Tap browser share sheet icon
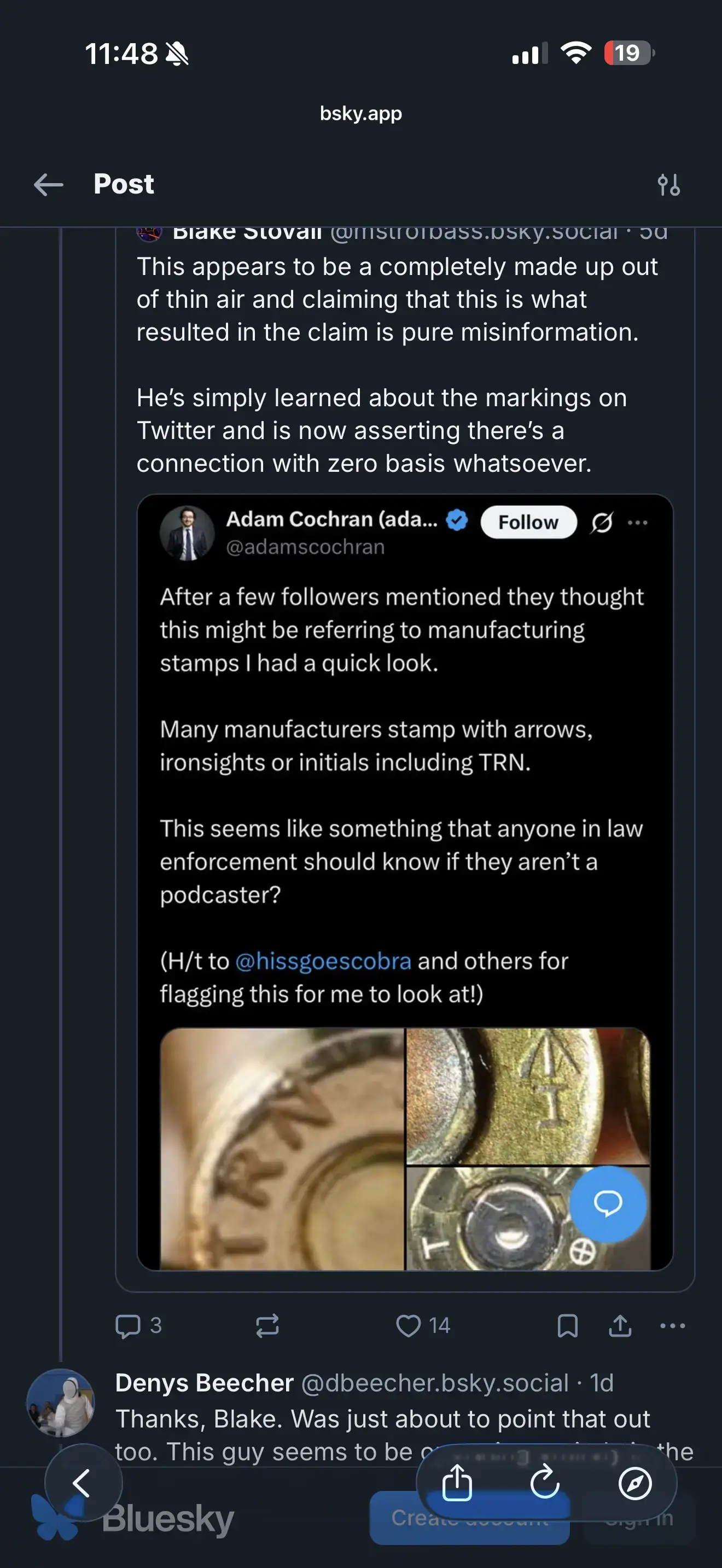The image size is (722, 1568). pos(457,1483)
